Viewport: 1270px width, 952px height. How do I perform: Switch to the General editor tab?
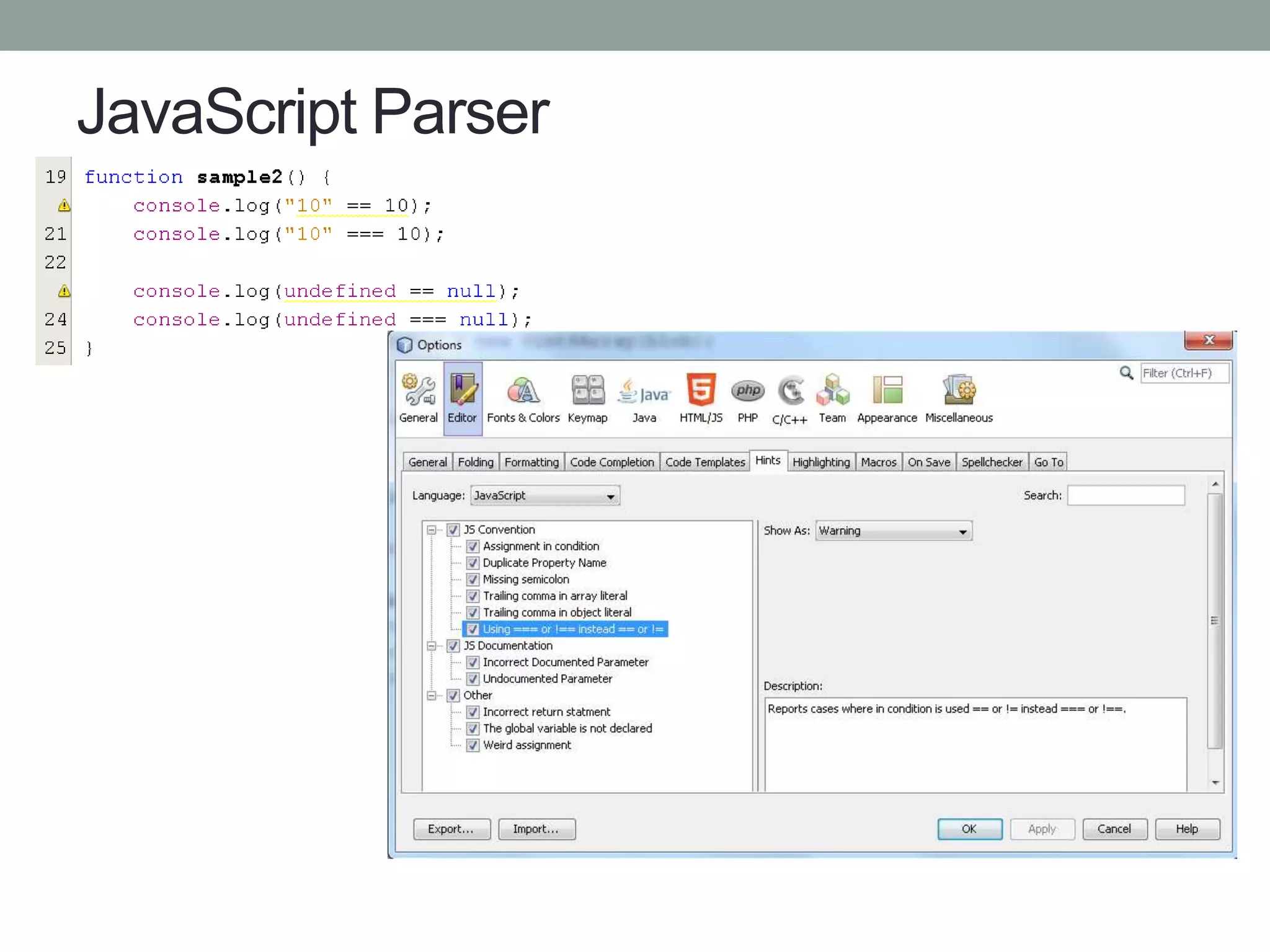tap(427, 462)
